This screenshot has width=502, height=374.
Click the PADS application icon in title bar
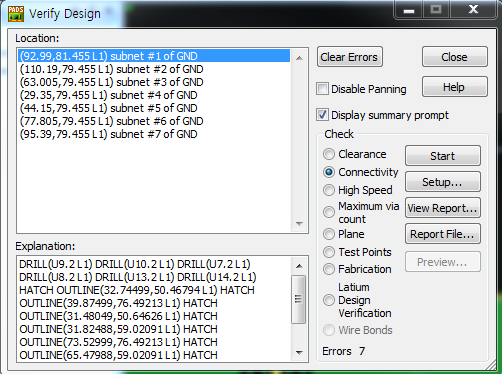click(x=16, y=14)
